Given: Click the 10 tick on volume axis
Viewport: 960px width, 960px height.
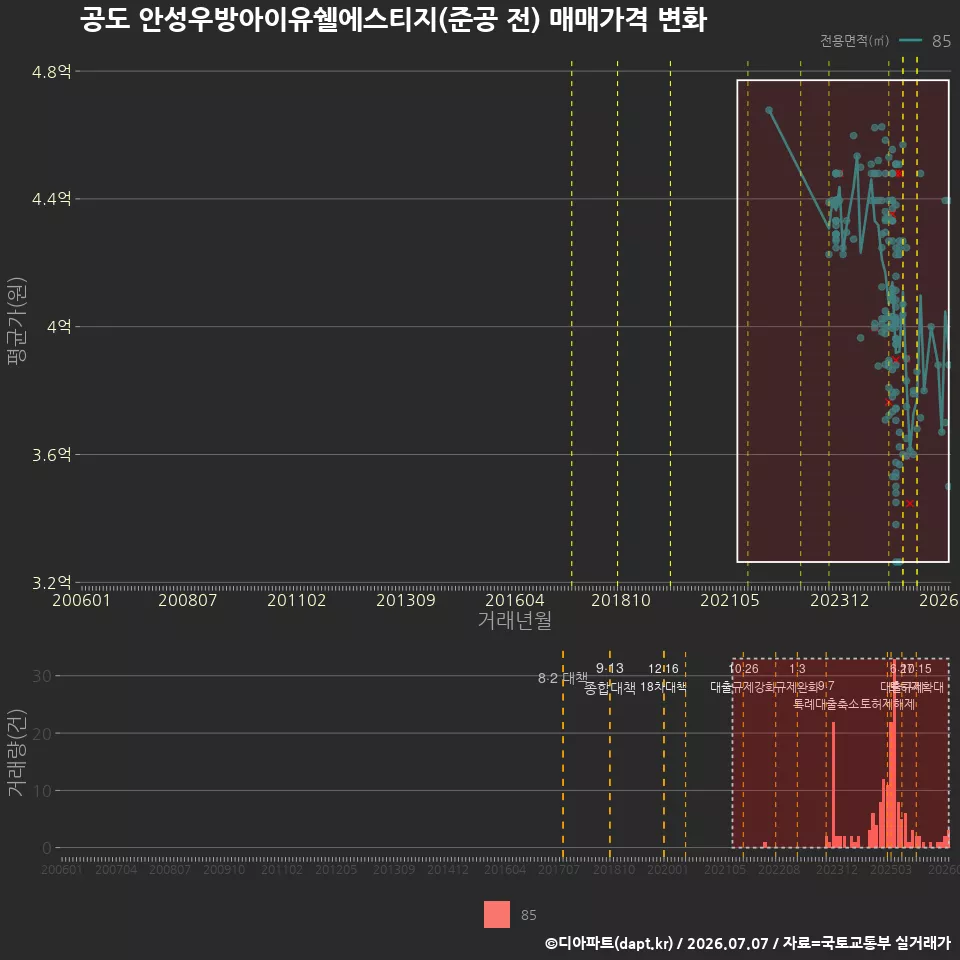Looking at the screenshot, I should (x=42, y=790).
